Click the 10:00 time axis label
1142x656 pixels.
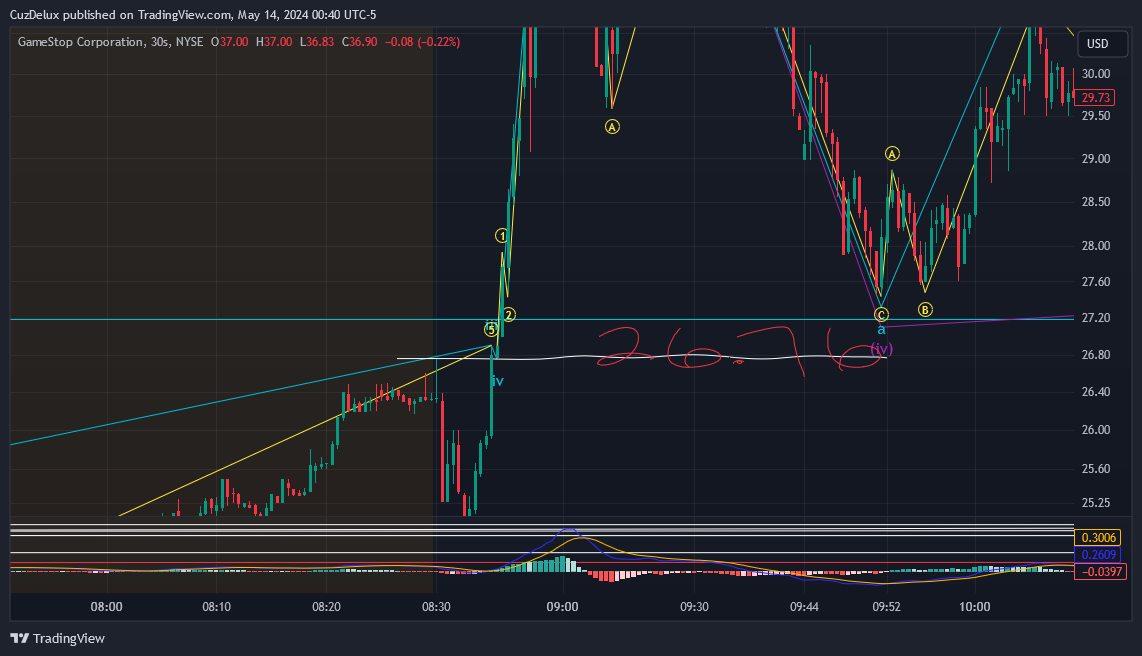click(x=974, y=607)
